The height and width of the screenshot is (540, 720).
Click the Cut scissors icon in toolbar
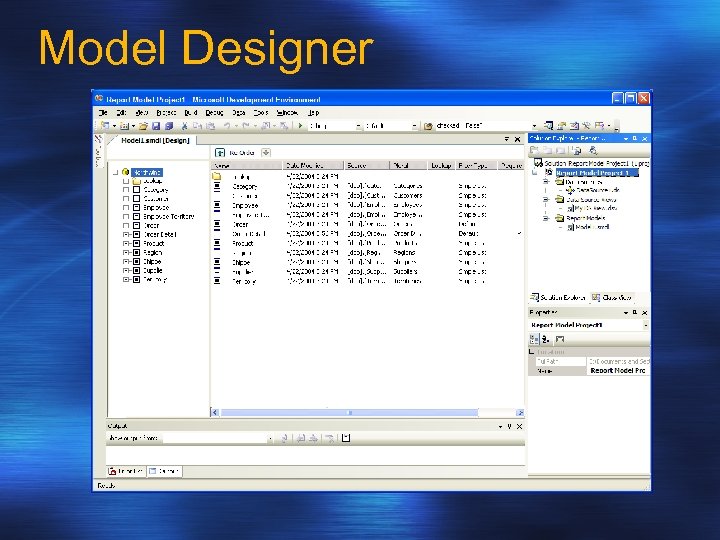click(x=185, y=125)
